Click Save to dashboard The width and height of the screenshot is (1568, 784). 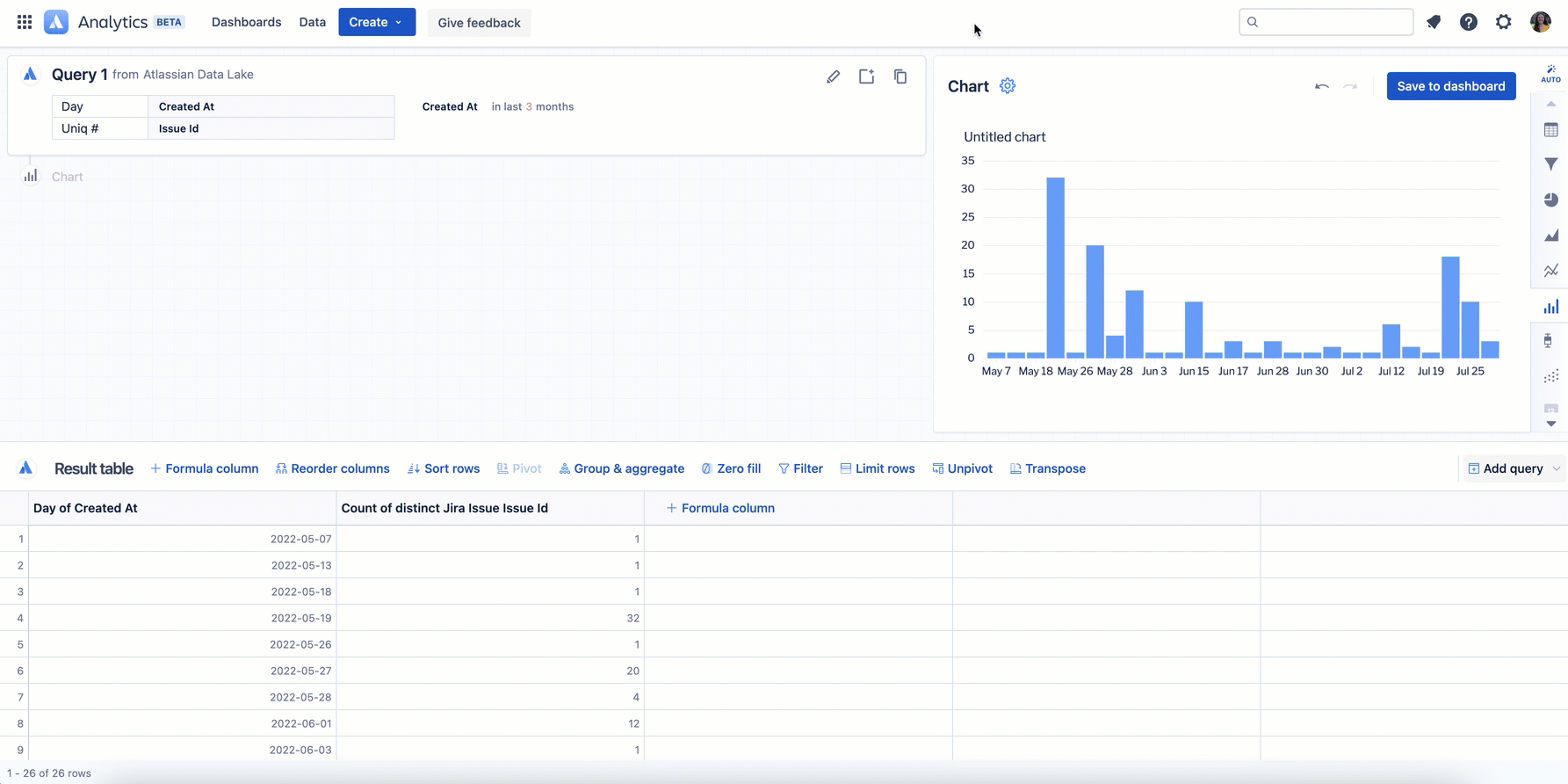pos(1451,86)
